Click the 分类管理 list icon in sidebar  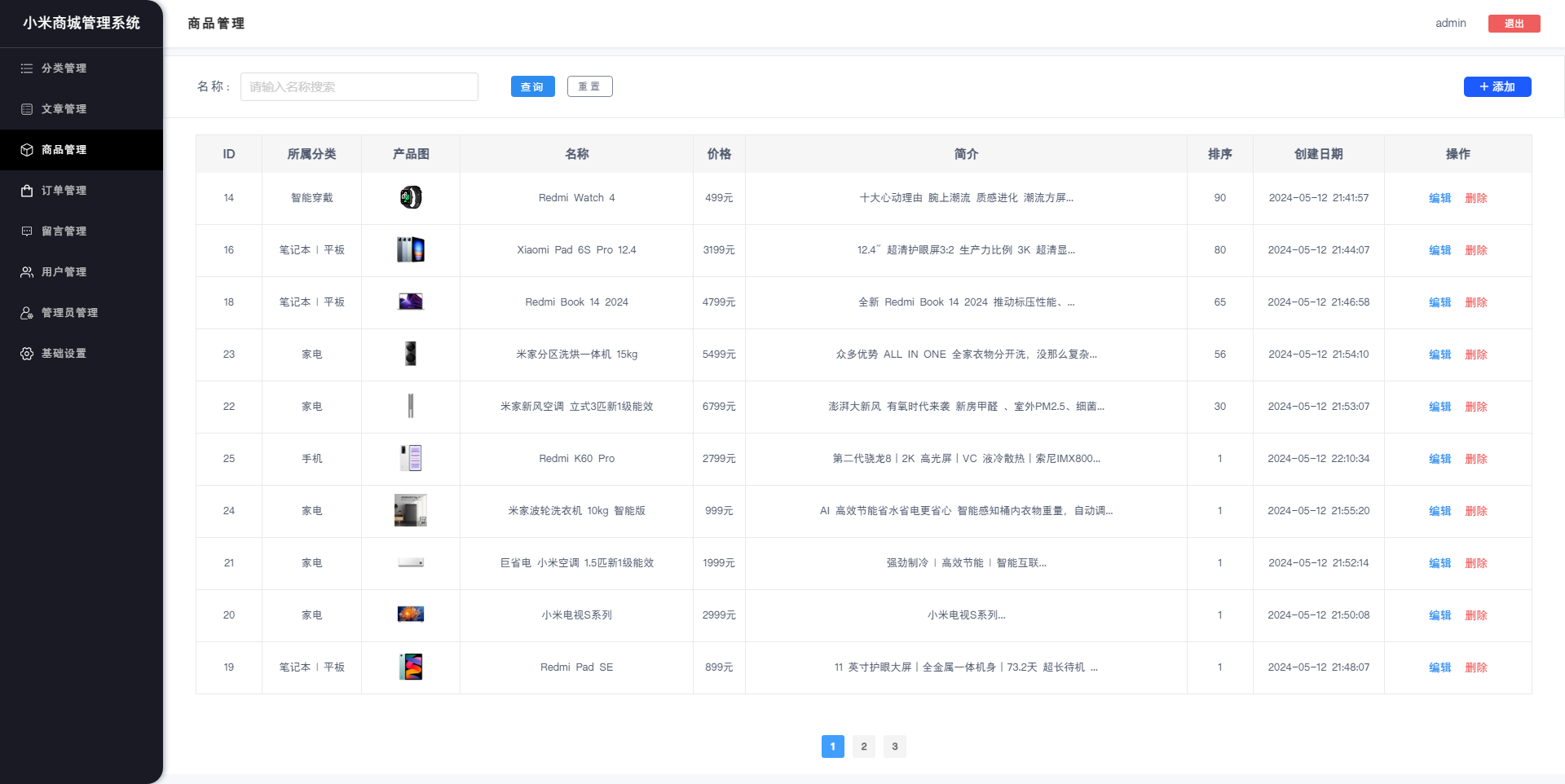[27, 68]
